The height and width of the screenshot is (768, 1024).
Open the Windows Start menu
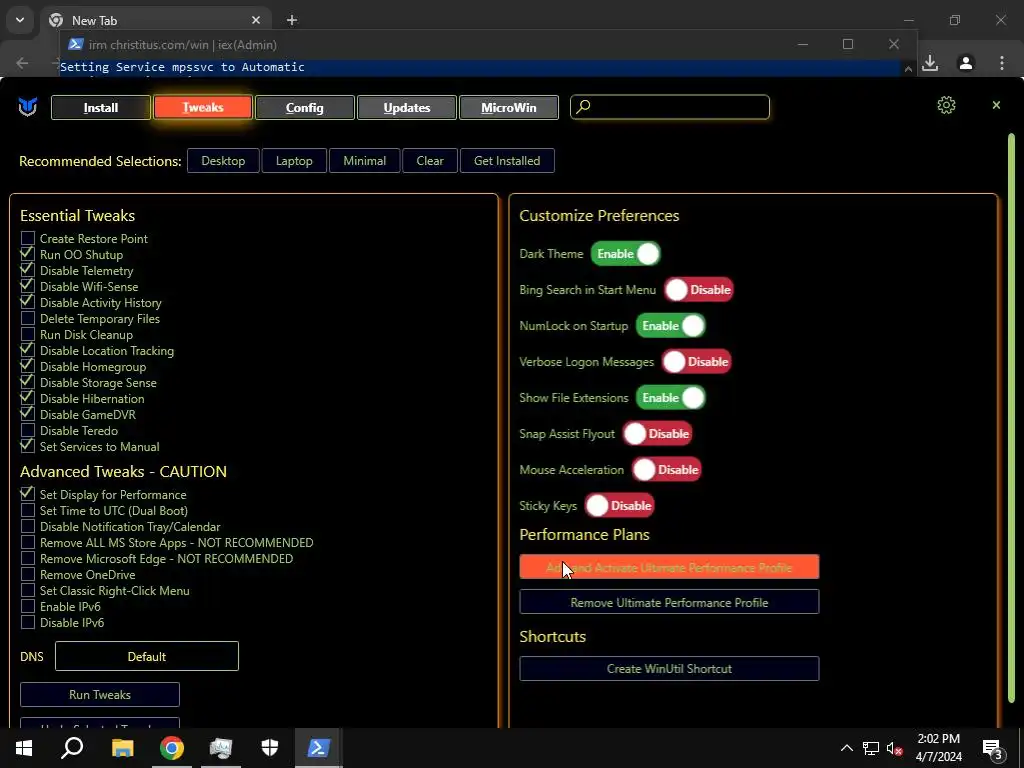click(x=24, y=748)
